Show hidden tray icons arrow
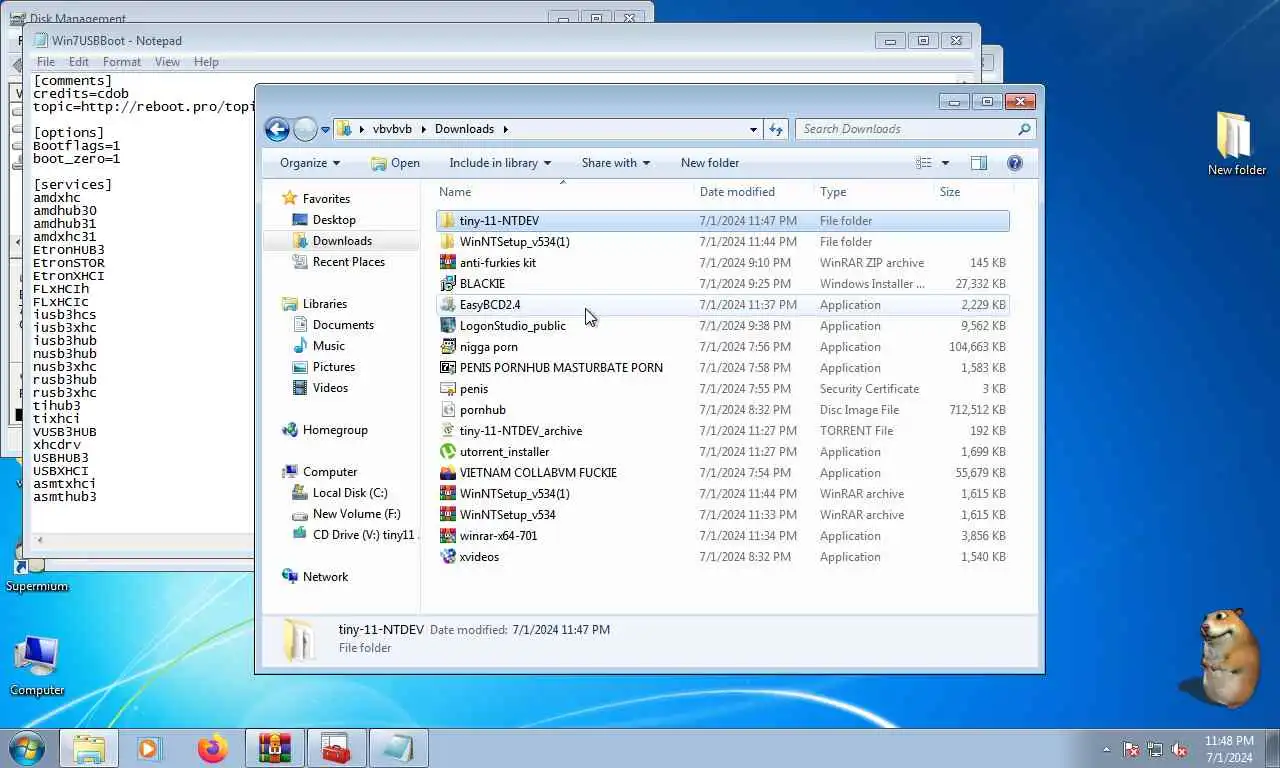This screenshot has width=1280, height=768. [1106, 749]
